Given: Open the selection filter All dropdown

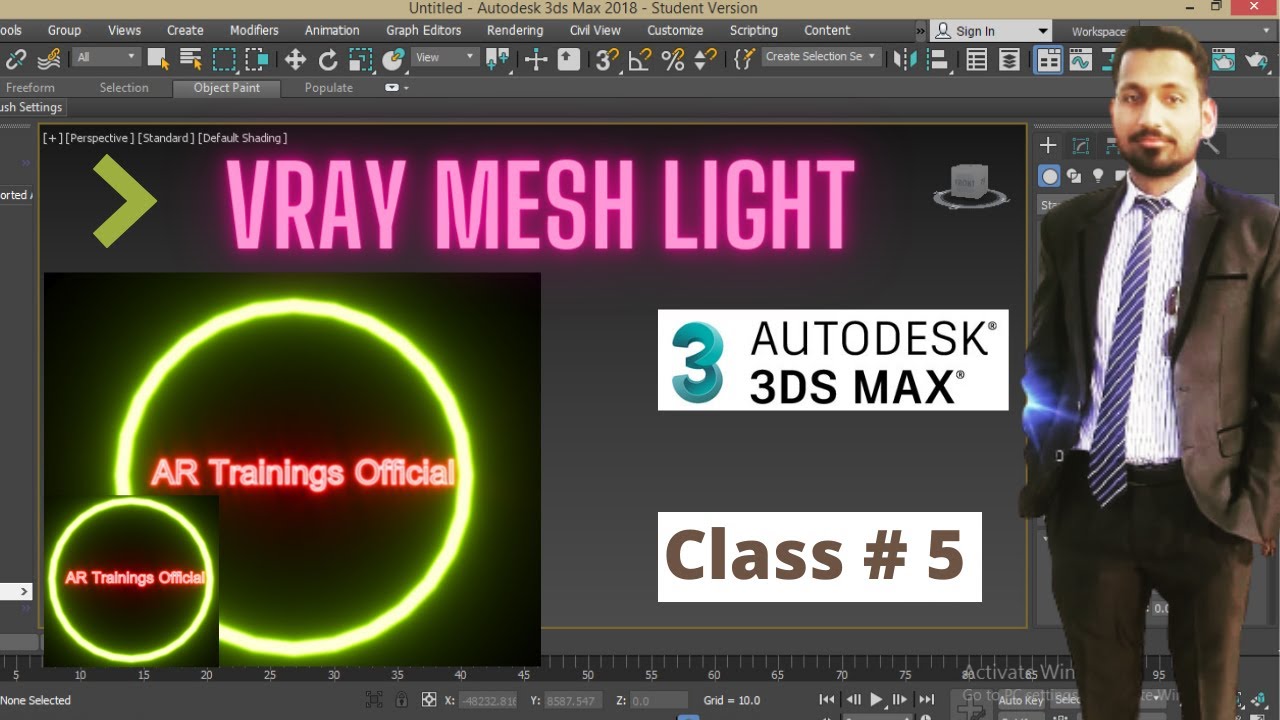Looking at the screenshot, I should (x=106, y=57).
